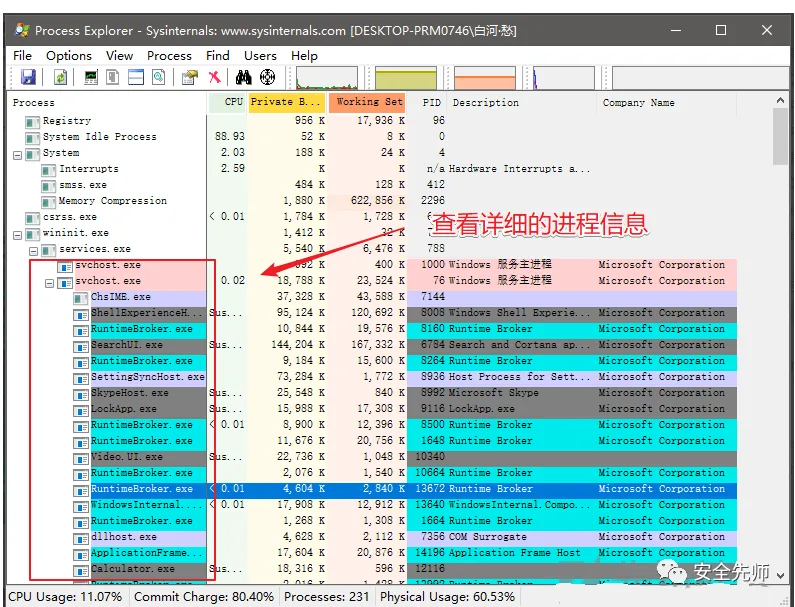Click the CPU usage mini graph
This screenshot has height=607, width=795.
click(327, 78)
